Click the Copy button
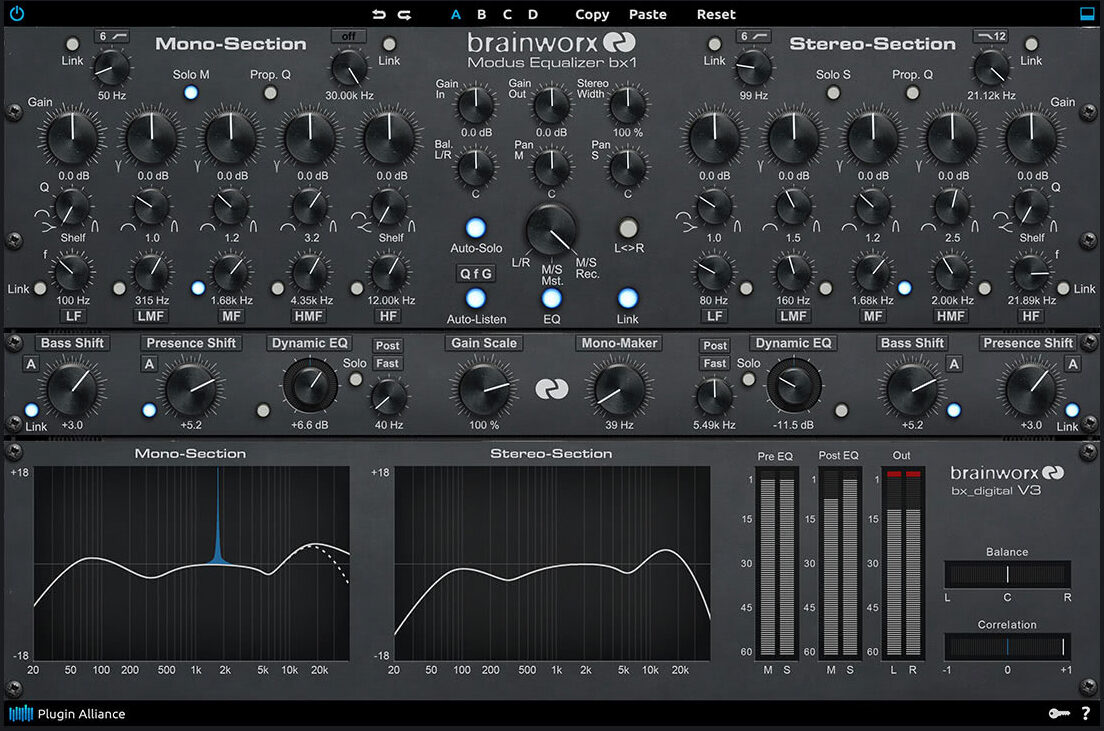This screenshot has width=1104, height=731. 592,14
